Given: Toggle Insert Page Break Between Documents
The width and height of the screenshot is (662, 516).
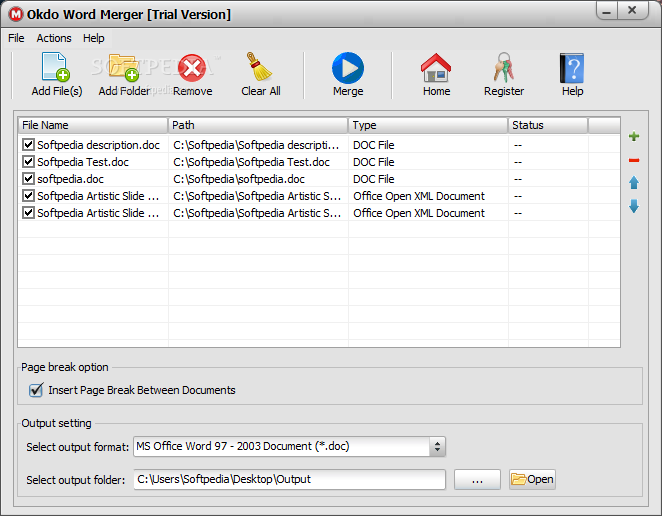Looking at the screenshot, I should click(36, 390).
